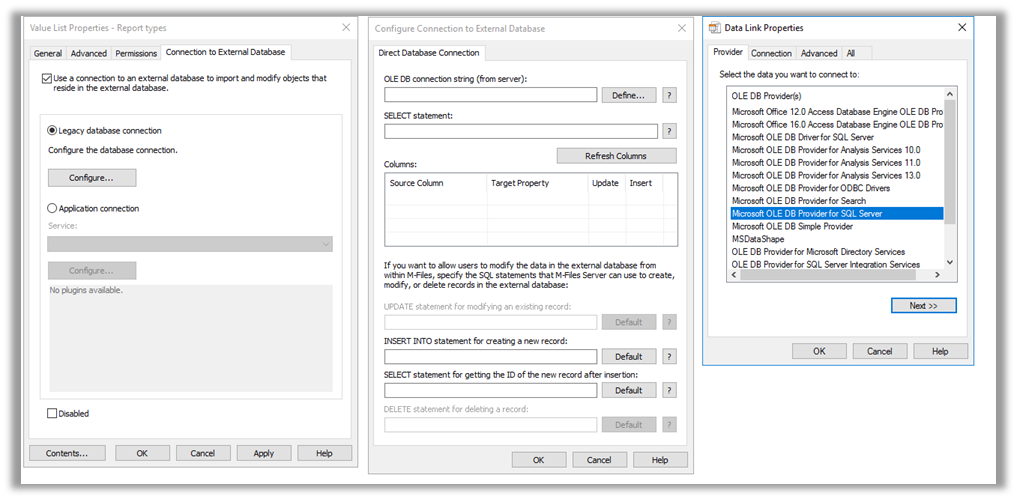Toggle 'Use a connection to an external database' checkbox
Viewport: 1017px width, 500px height.
click(46, 78)
